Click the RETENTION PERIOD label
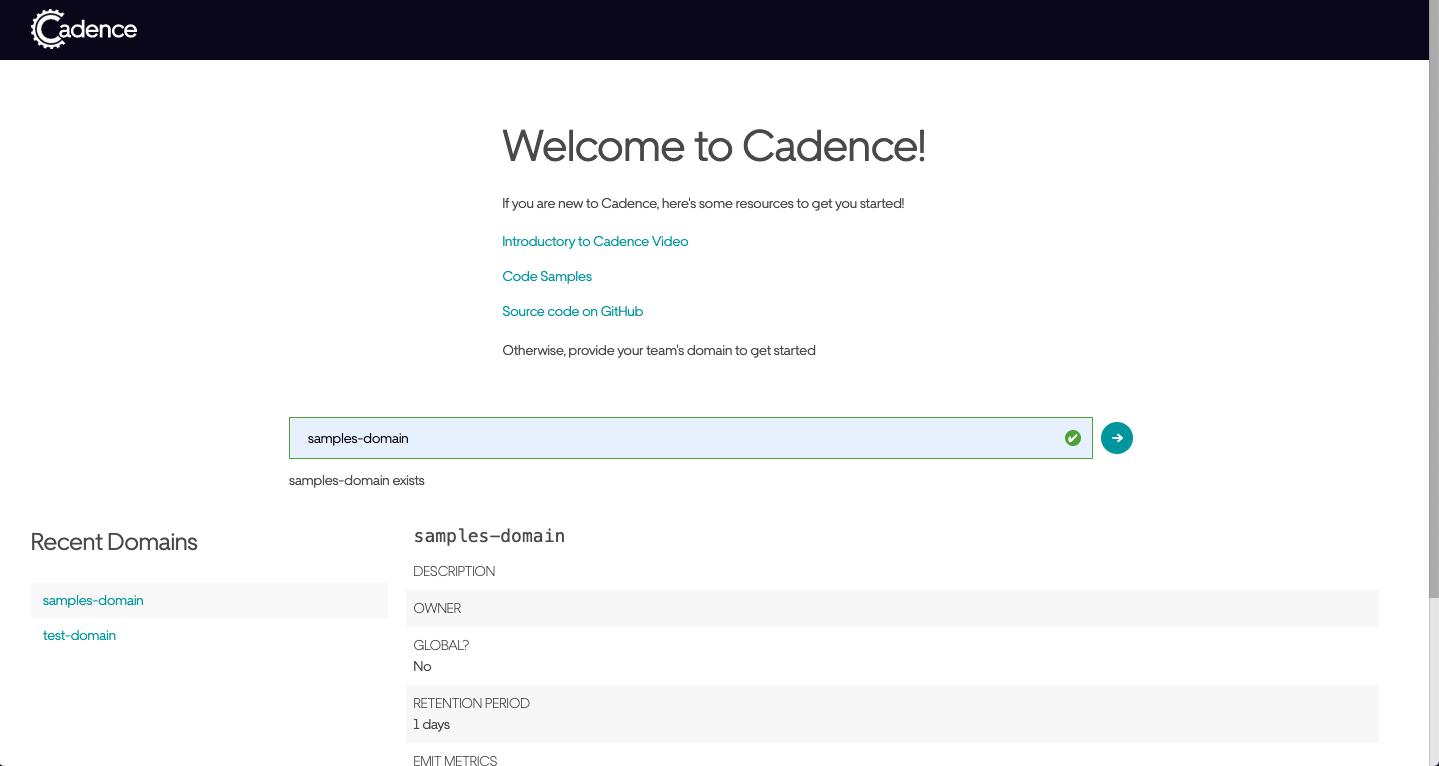Viewport: 1439px width, 766px height. 471,703
